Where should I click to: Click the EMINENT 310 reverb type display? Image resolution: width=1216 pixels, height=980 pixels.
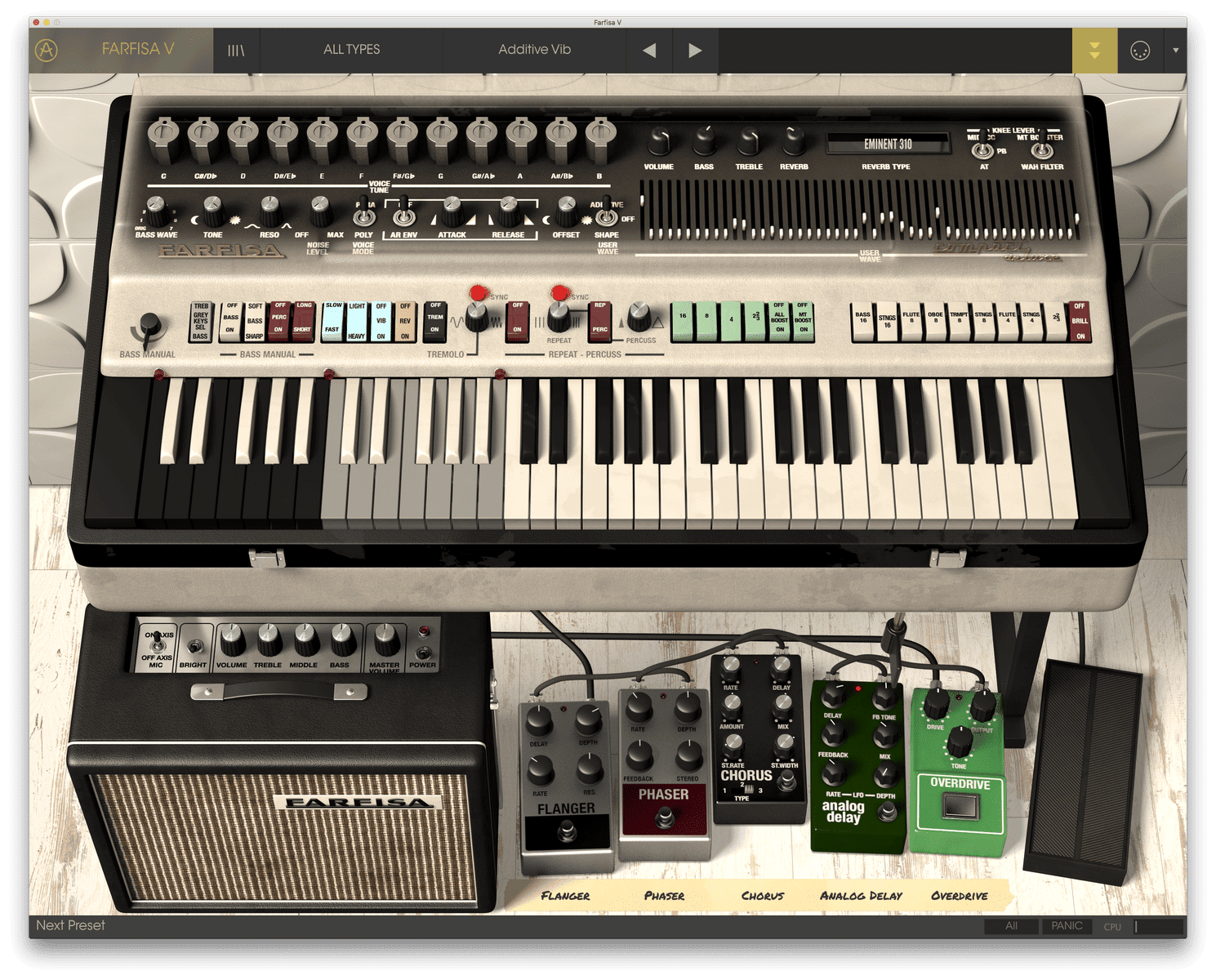(x=888, y=144)
